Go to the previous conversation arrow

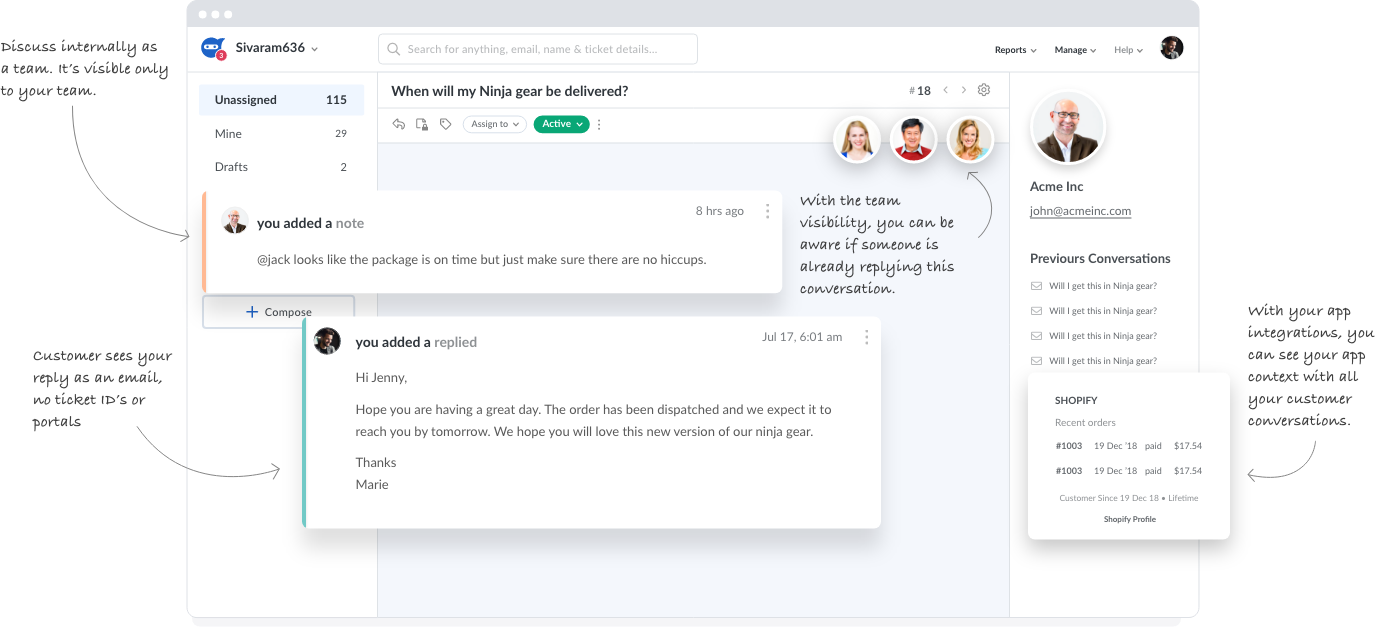946,90
